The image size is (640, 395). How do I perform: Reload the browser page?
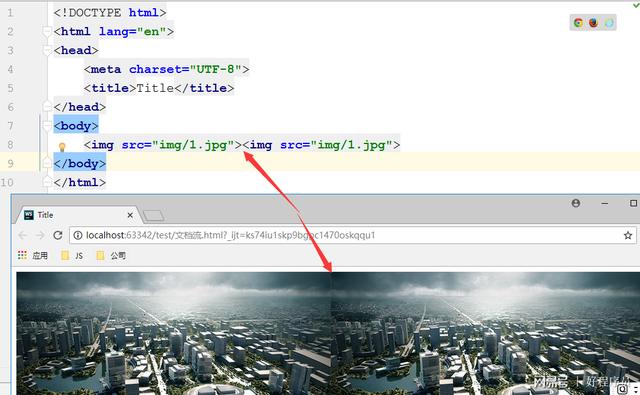(58, 235)
